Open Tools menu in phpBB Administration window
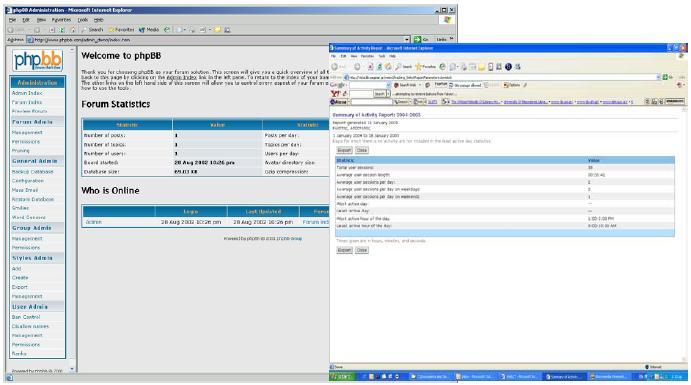The height and width of the screenshot is (385, 691). pos(83,20)
